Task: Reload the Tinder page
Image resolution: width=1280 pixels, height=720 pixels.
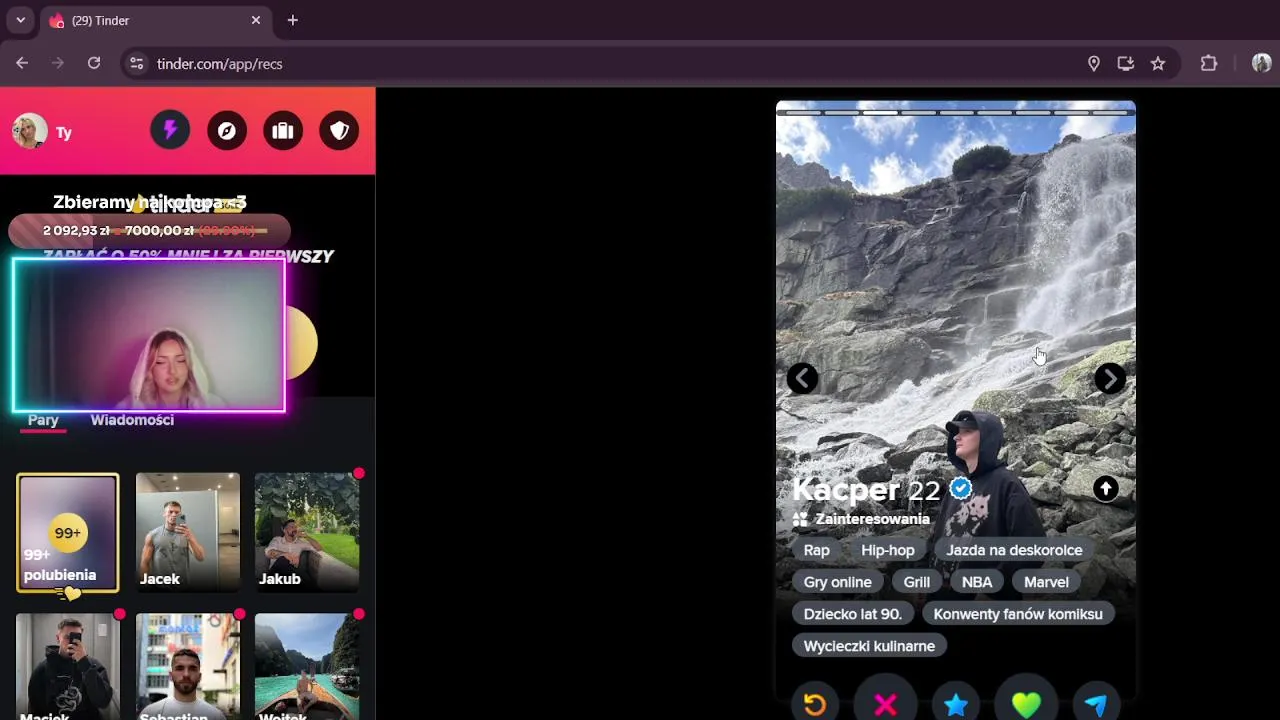Action: click(94, 63)
